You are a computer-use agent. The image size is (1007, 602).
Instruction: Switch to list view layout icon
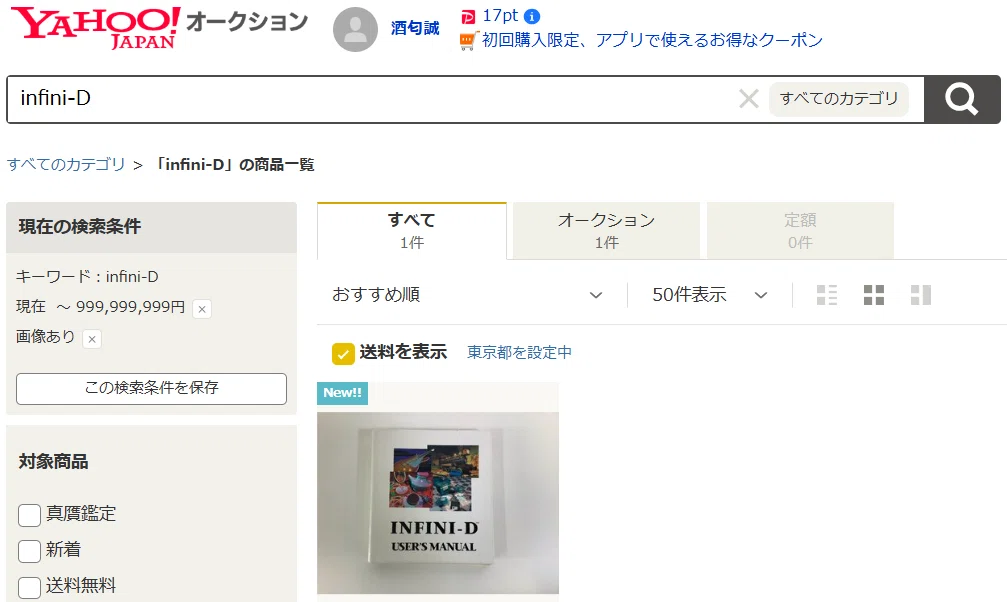[x=827, y=295]
